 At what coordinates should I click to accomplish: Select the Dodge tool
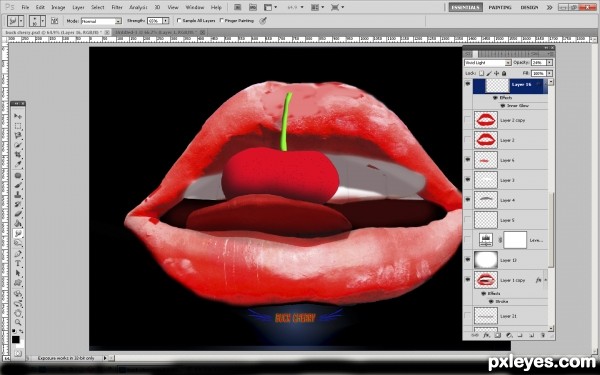[18, 243]
